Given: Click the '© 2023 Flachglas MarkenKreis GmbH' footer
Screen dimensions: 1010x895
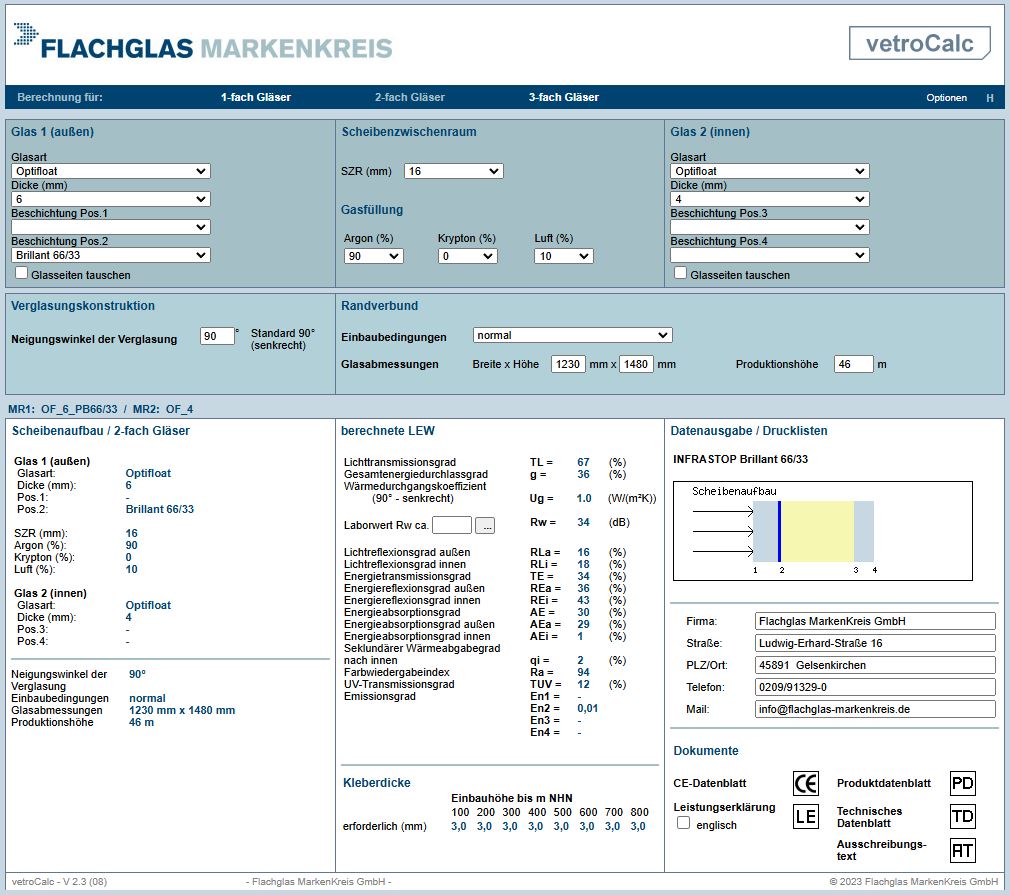Looking at the screenshot, I should (x=913, y=881).
